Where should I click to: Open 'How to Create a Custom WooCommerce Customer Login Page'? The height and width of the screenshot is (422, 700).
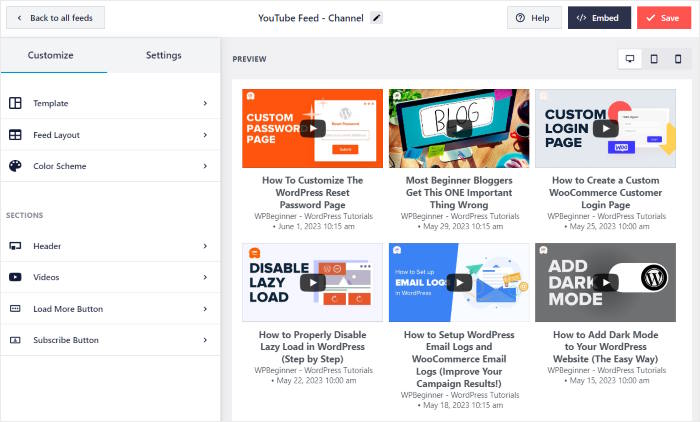(x=605, y=192)
